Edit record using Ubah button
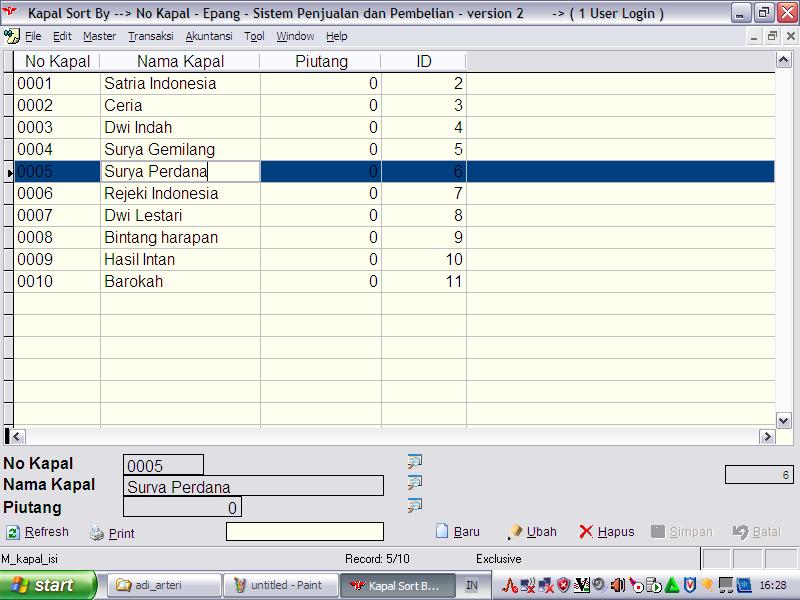 tap(532, 532)
